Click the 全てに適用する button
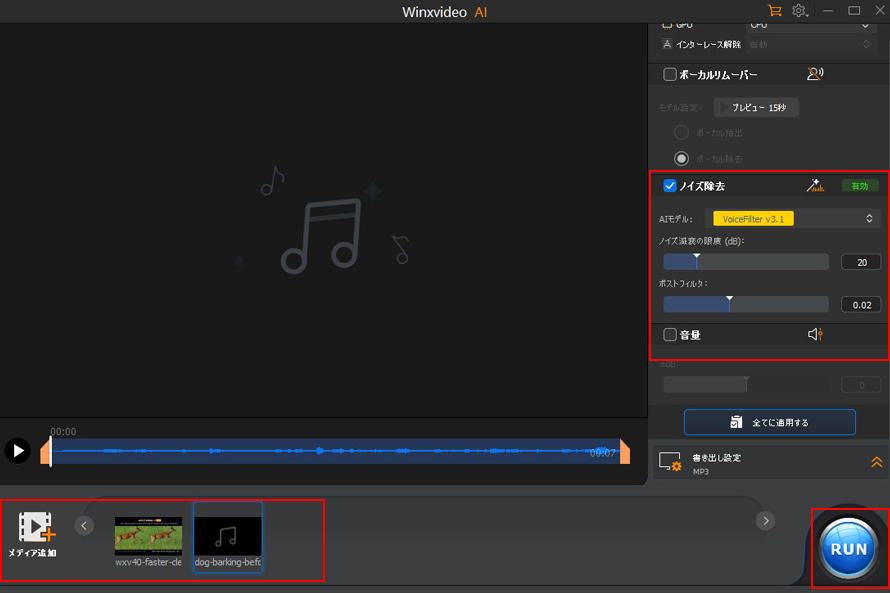Viewport: 890px width, 593px height. [769, 422]
